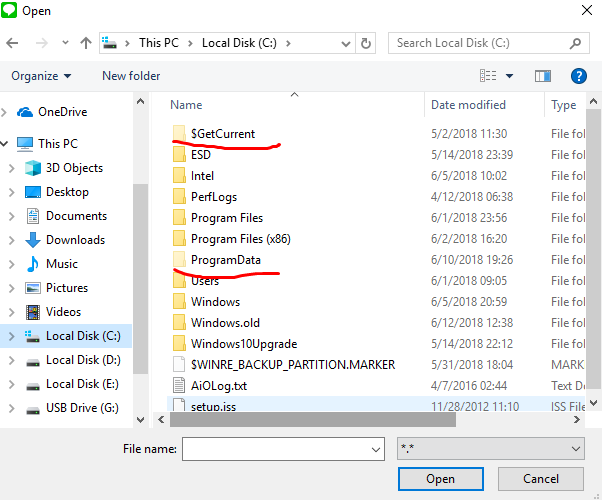Click Local Disk (C:) in address path

pos(239,43)
